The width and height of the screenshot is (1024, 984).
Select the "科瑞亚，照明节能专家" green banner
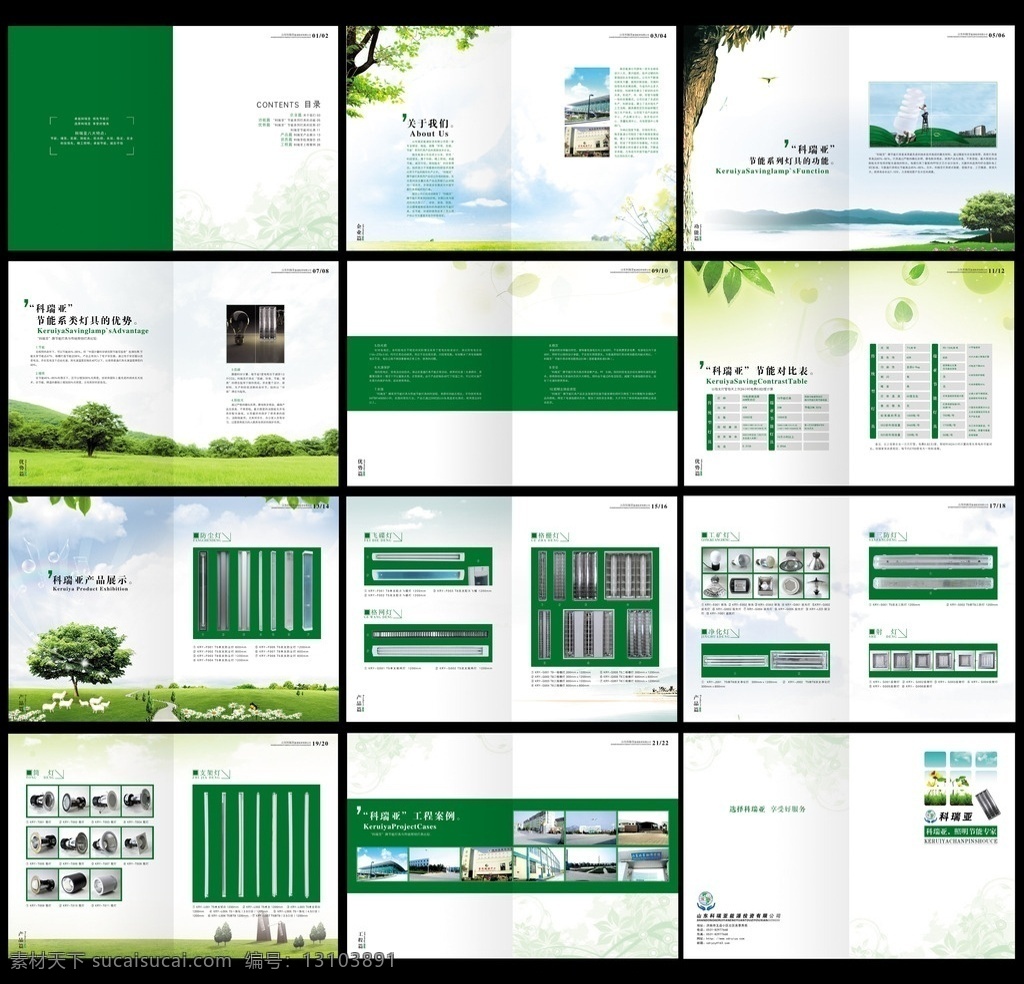click(961, 831)
